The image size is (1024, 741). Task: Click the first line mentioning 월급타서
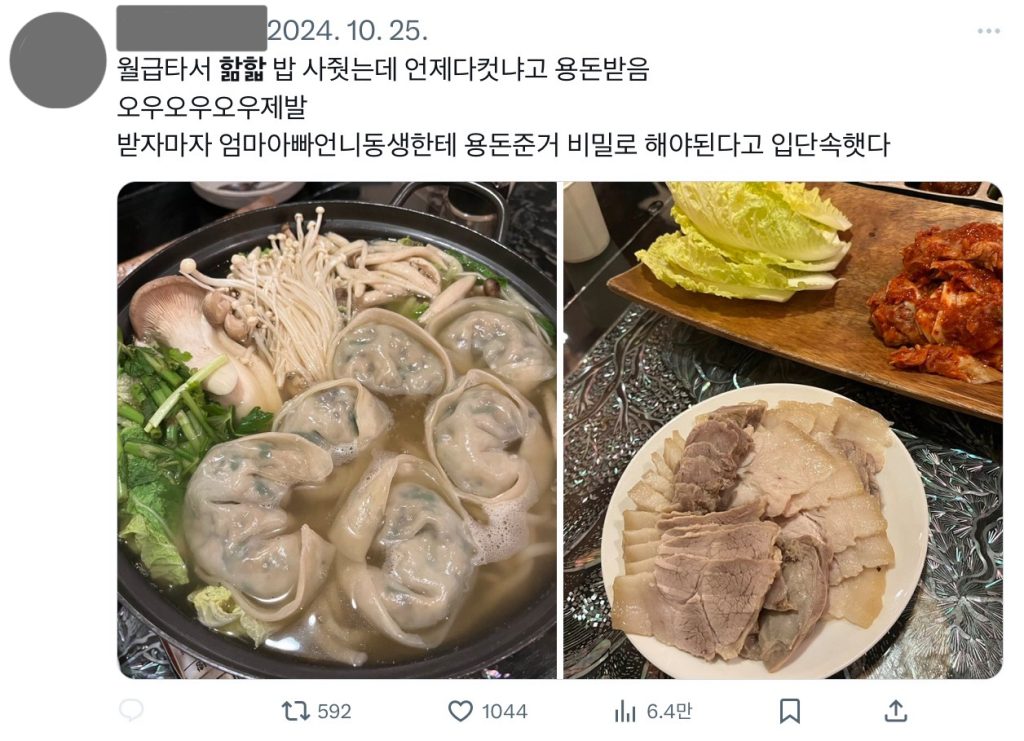(383, 69)
